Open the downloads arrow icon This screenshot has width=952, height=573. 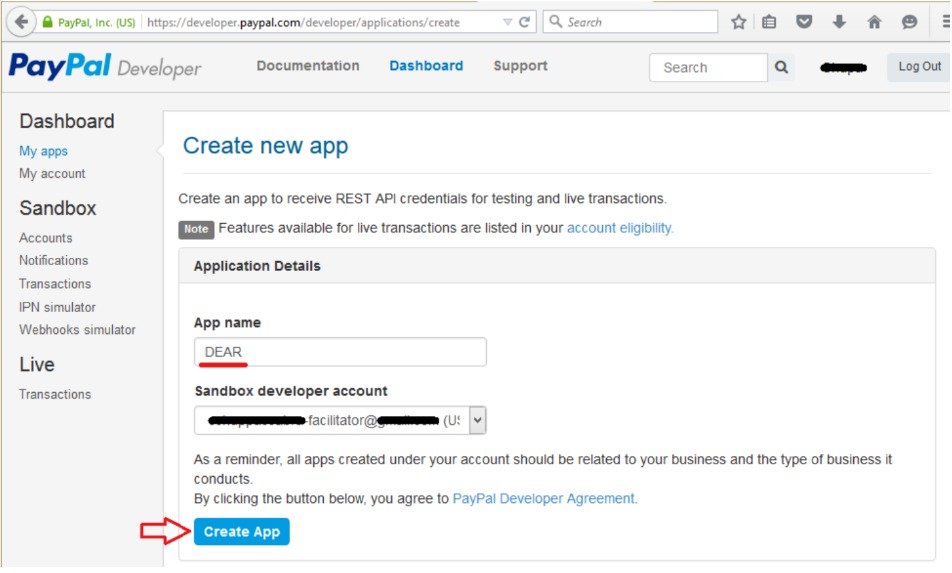click(839, 22)
